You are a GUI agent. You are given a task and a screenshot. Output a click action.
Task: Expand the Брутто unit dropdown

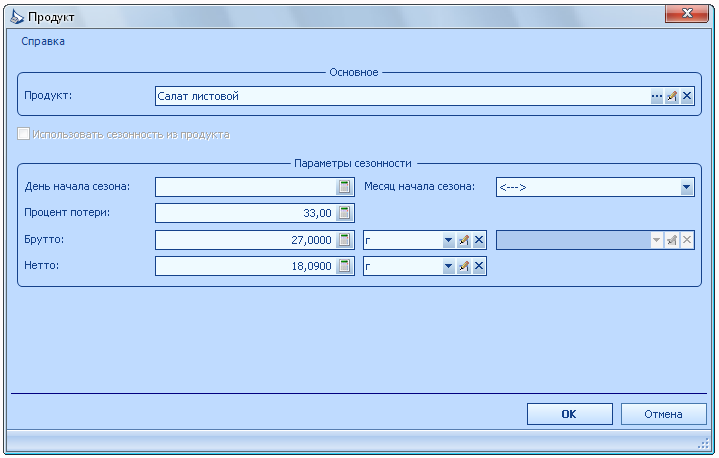pos(448,240)
